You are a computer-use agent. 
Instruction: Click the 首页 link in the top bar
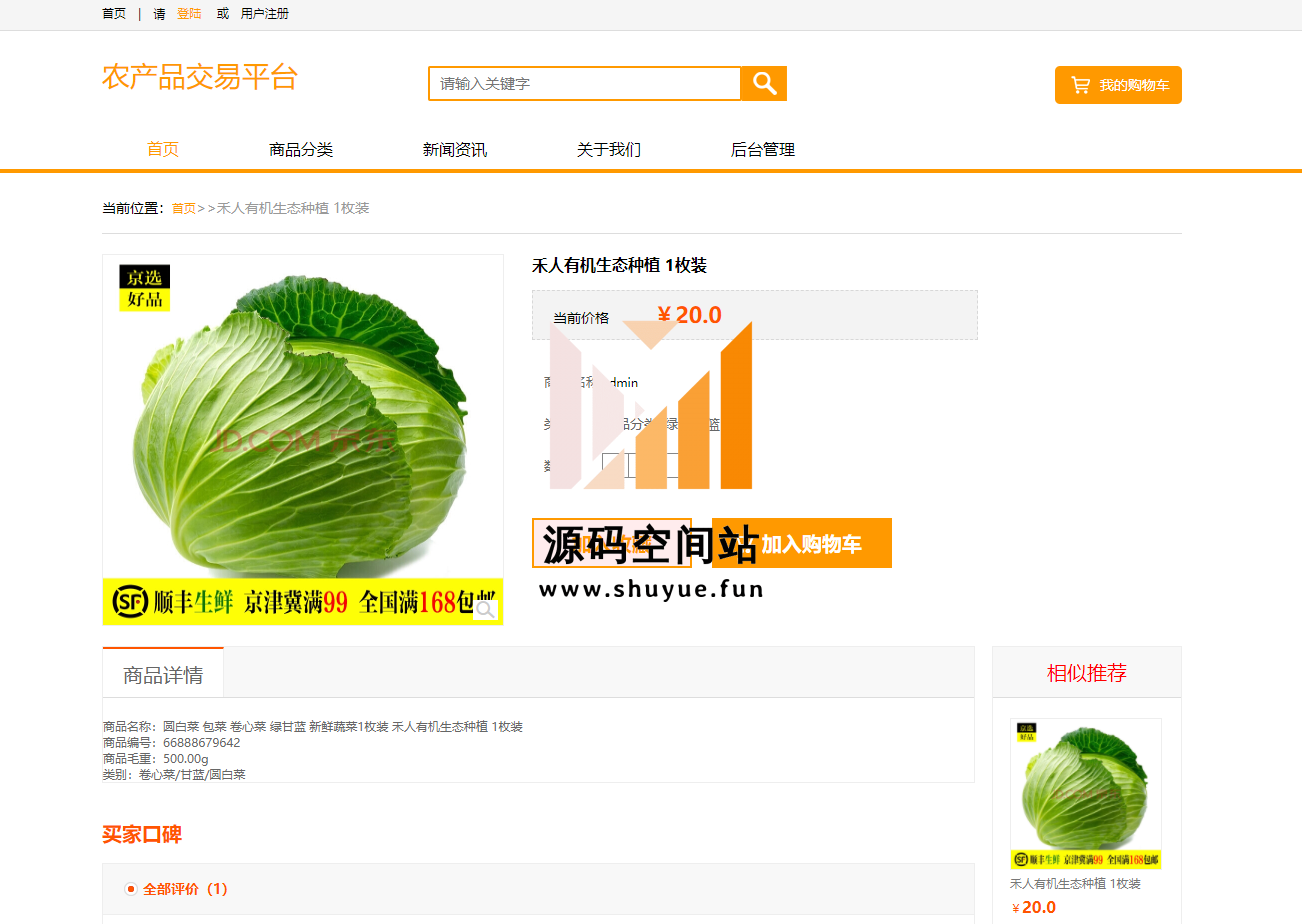[114, 14]
